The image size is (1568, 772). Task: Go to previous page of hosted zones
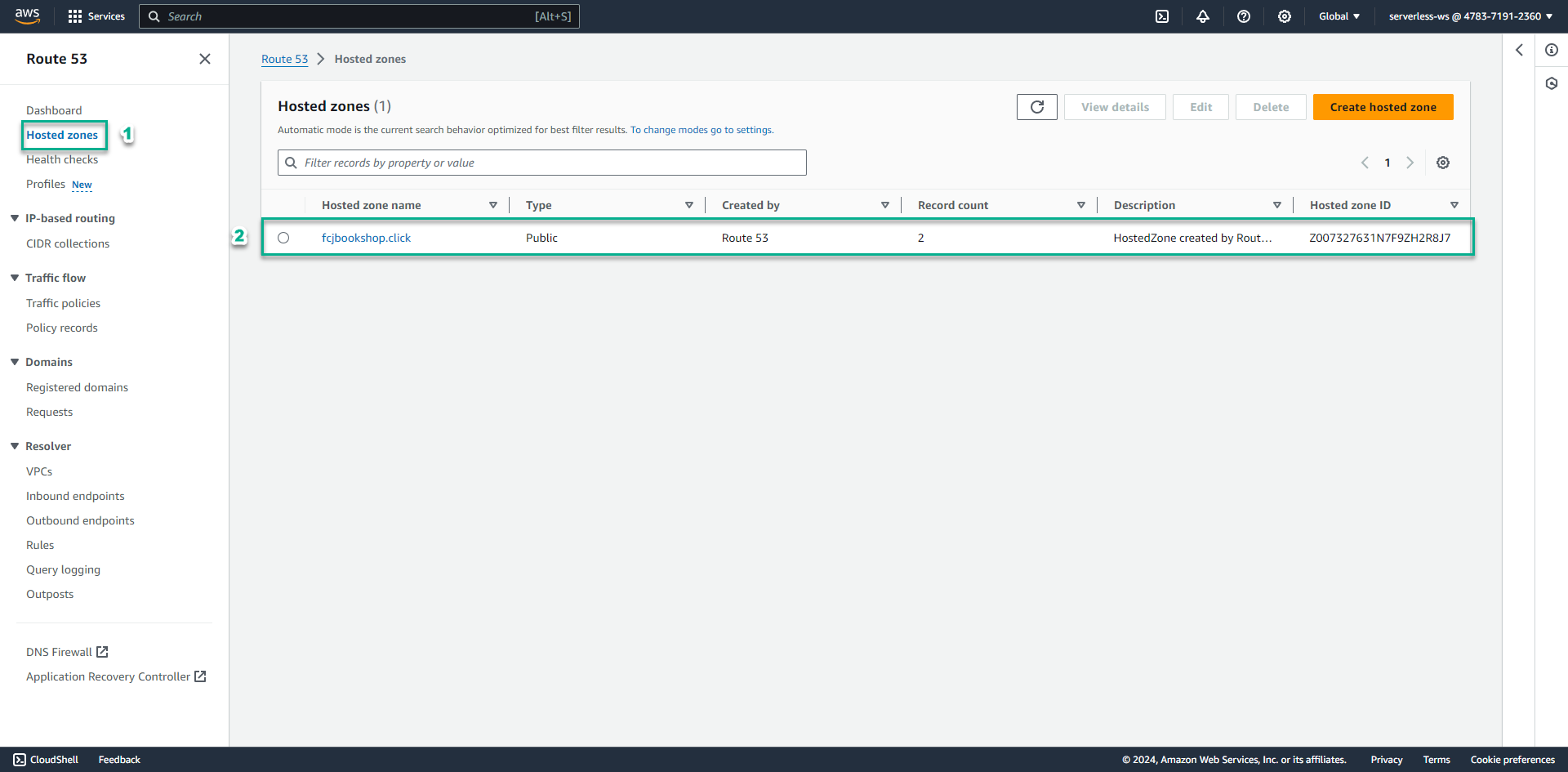[x=1365, y=163]
